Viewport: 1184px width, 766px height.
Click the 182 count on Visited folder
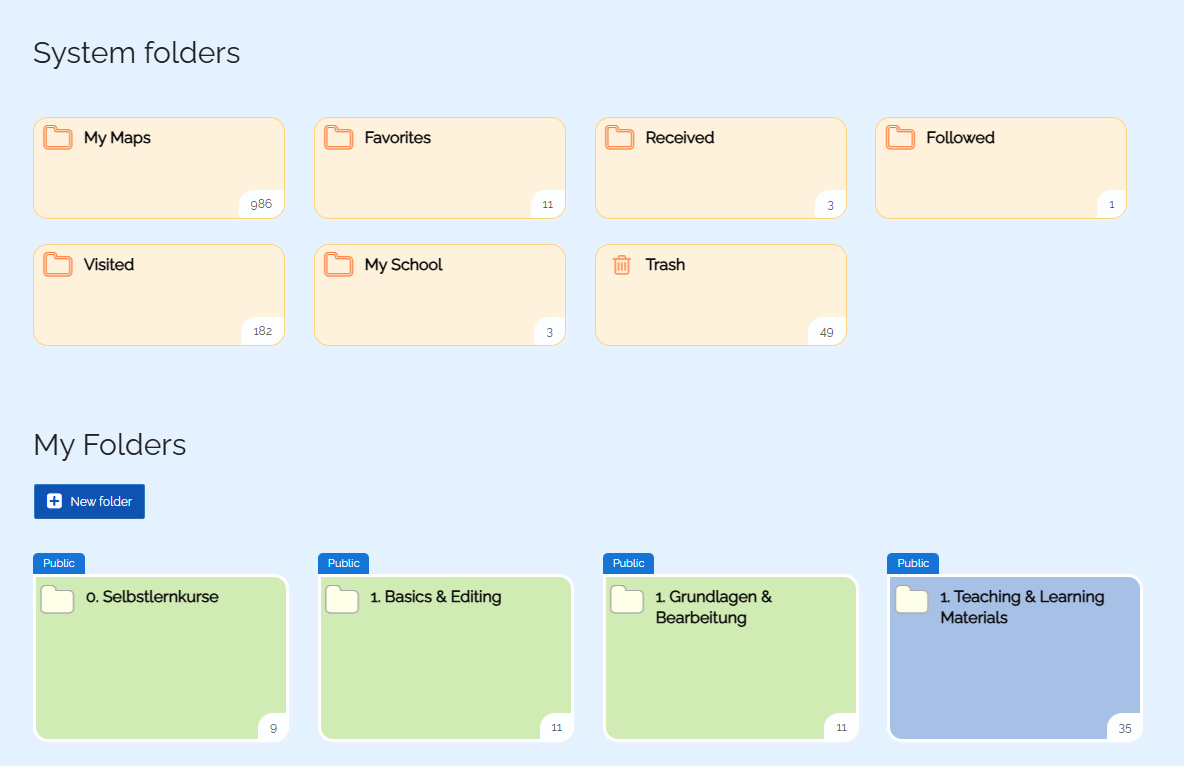[262, 331]
